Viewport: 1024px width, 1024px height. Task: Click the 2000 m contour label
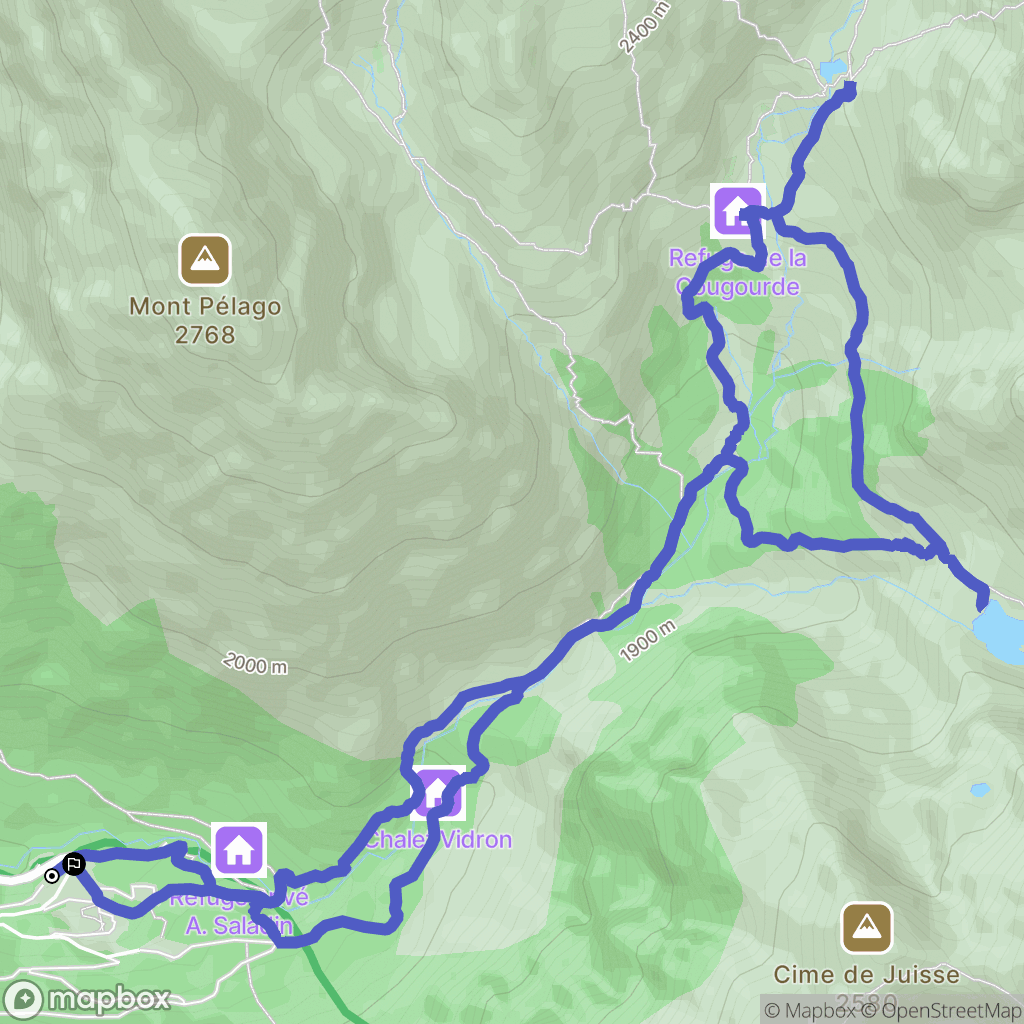point(255,664)
